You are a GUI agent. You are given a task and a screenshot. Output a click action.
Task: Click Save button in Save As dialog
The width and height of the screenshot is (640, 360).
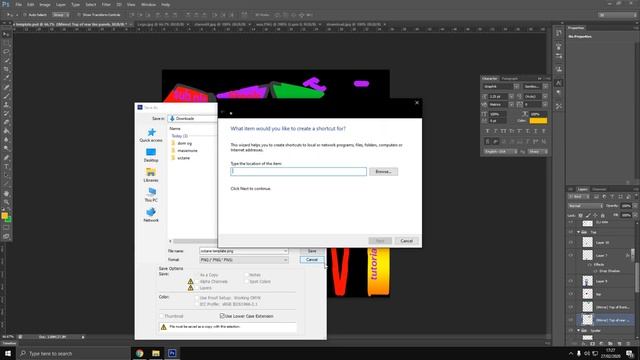coord(312,251)
